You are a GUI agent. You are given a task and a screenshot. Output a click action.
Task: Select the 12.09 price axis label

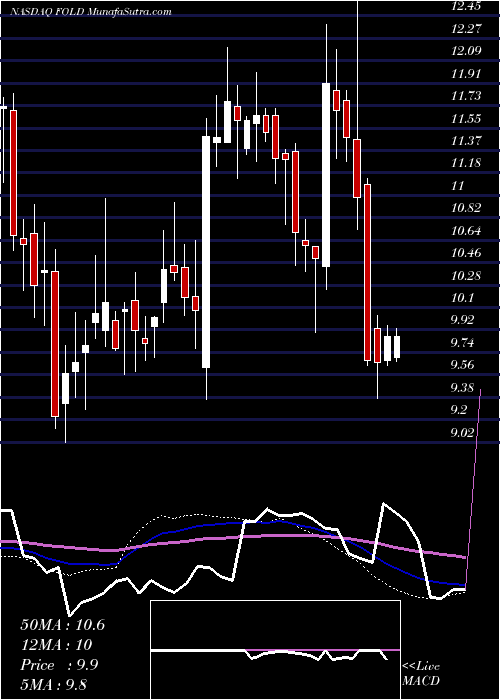pos(466,51)
